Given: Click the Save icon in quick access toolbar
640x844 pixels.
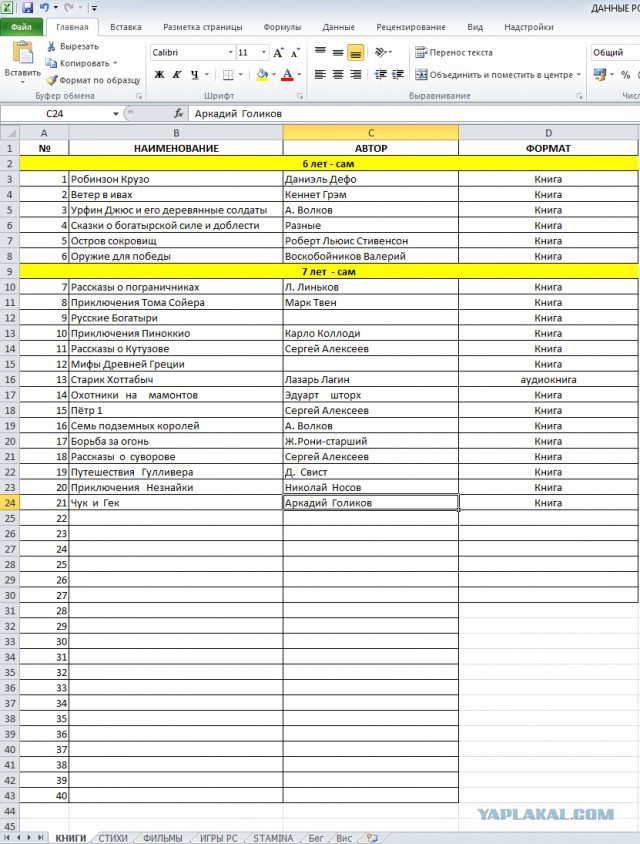Looking at the screenshot, I should tap(27, 8).
